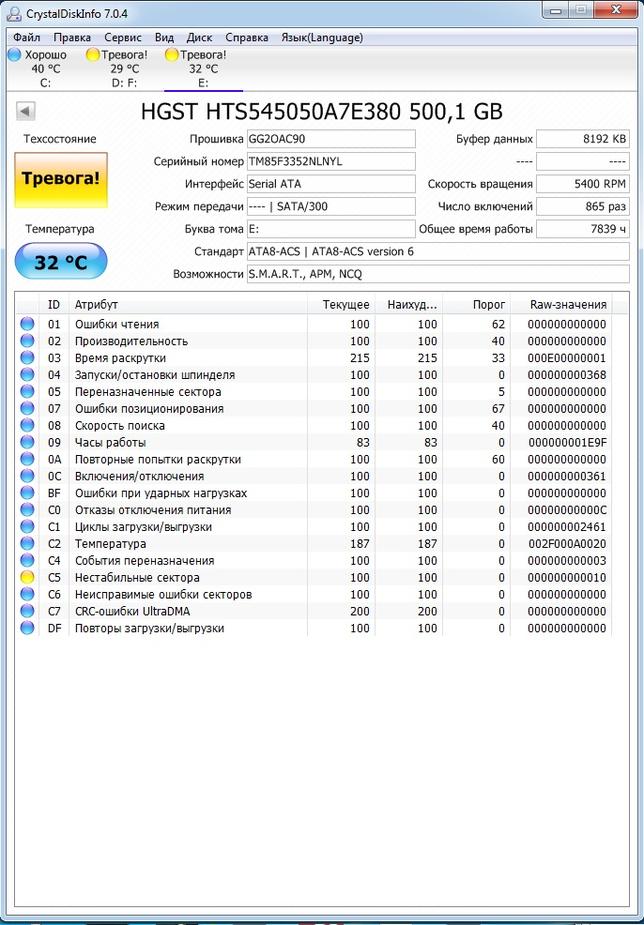Click the Текущее column header
This screenshot has height=925, width=644.
tap(341, 304)
